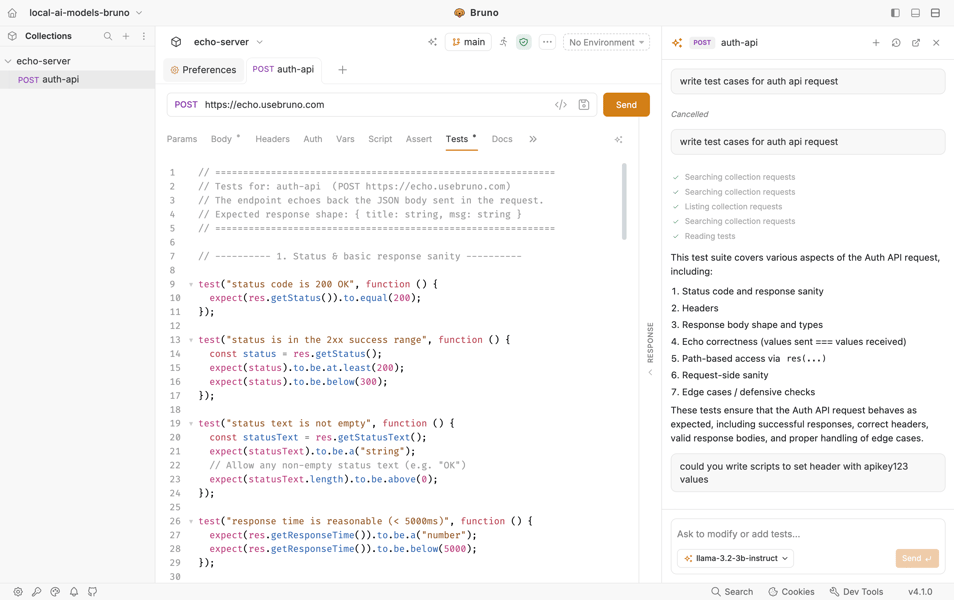The width and height of the screenshot is (954, 600).
Task: Open the main git branch button
Action: (x=468, y=42)
